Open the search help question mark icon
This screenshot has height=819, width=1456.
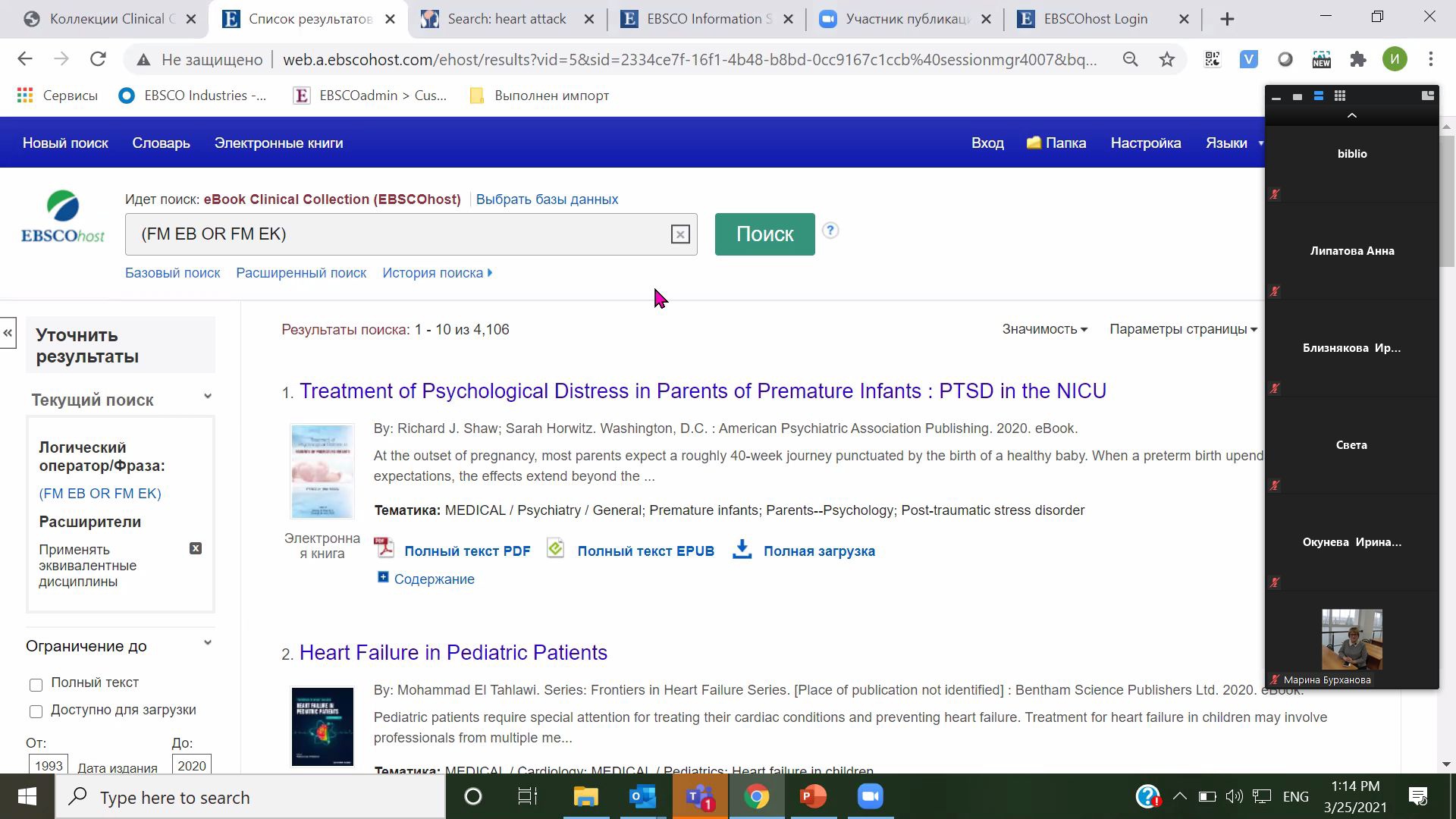[x=830, y=231]
